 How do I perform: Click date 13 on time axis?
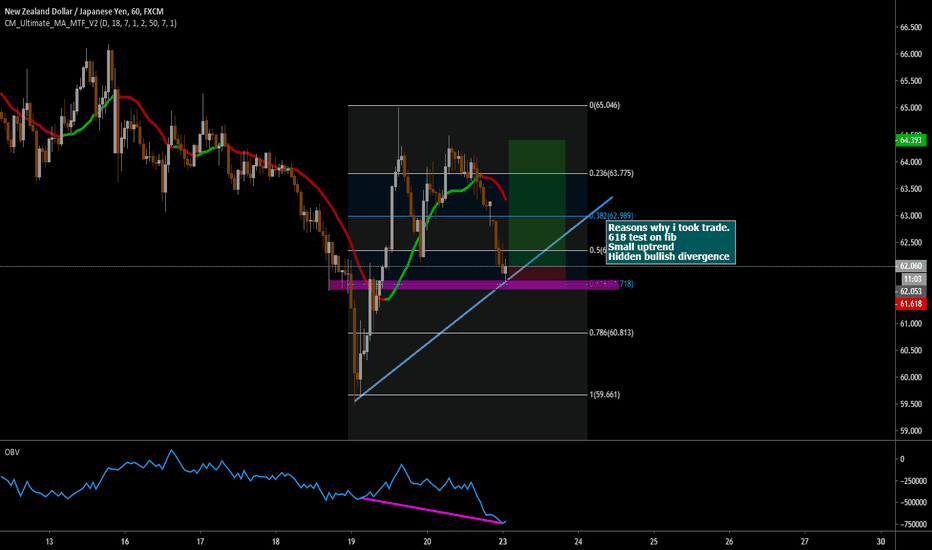click(49, 542)
